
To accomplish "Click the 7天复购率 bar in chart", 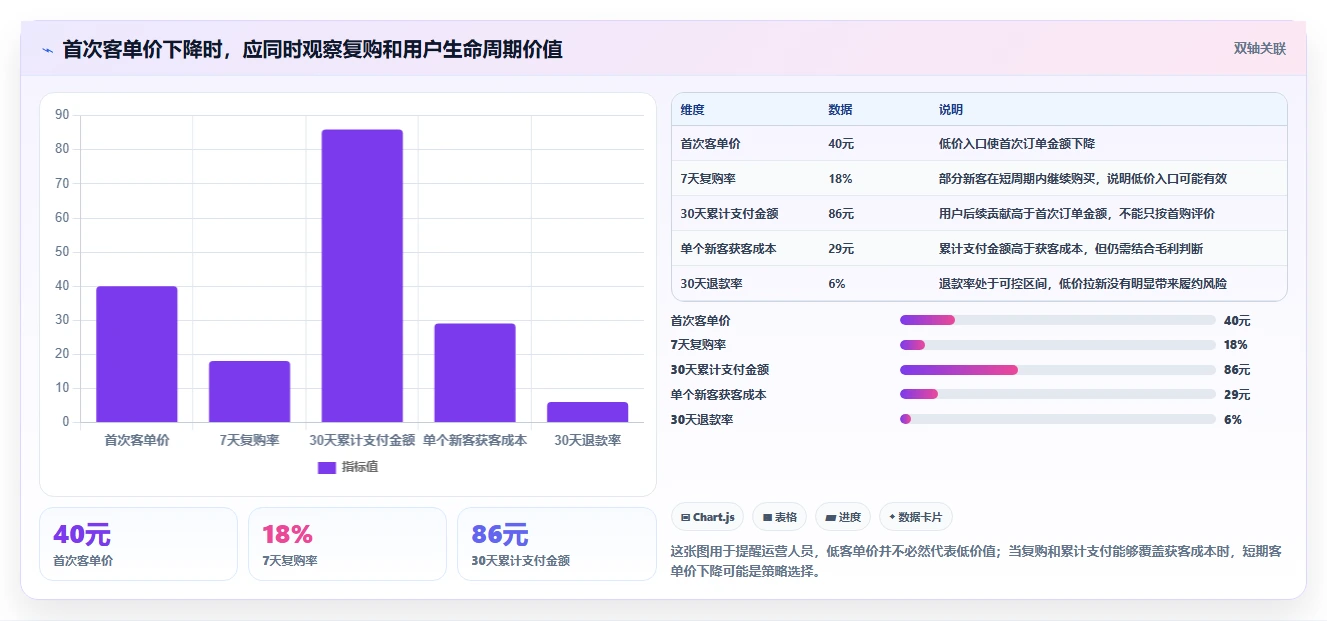I will (x=250, y=391).
